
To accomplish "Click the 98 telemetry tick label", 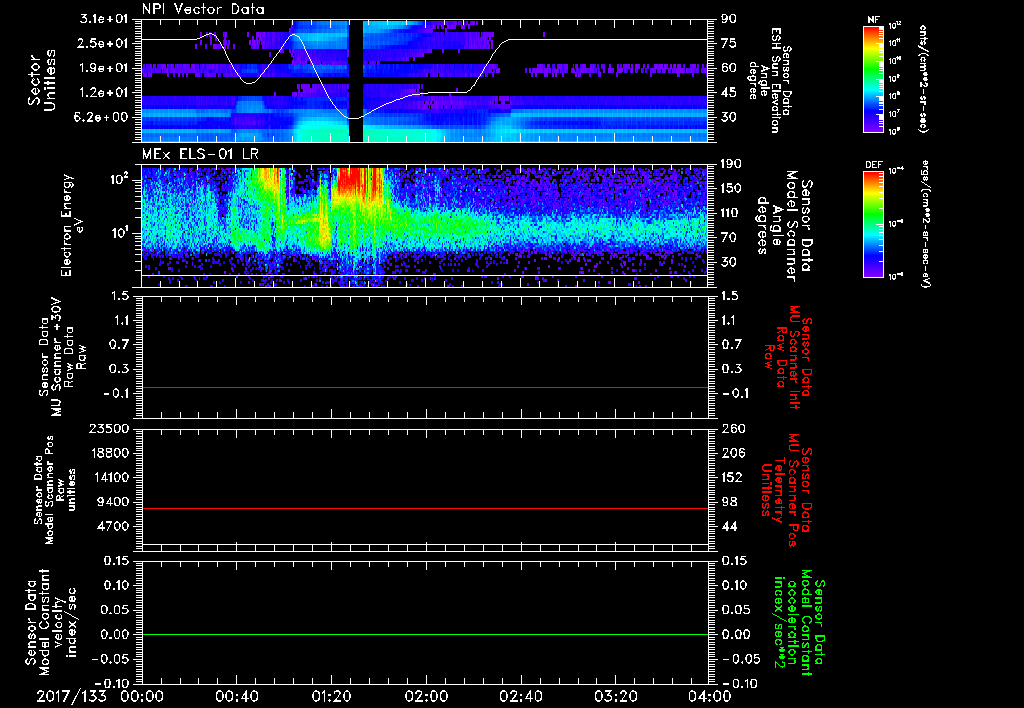I will point(728,502).
